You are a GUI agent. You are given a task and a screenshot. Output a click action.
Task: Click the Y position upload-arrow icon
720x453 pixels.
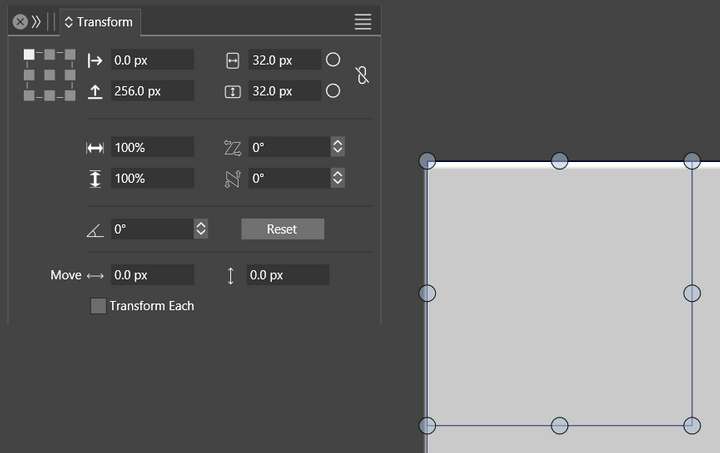[95, 92]
